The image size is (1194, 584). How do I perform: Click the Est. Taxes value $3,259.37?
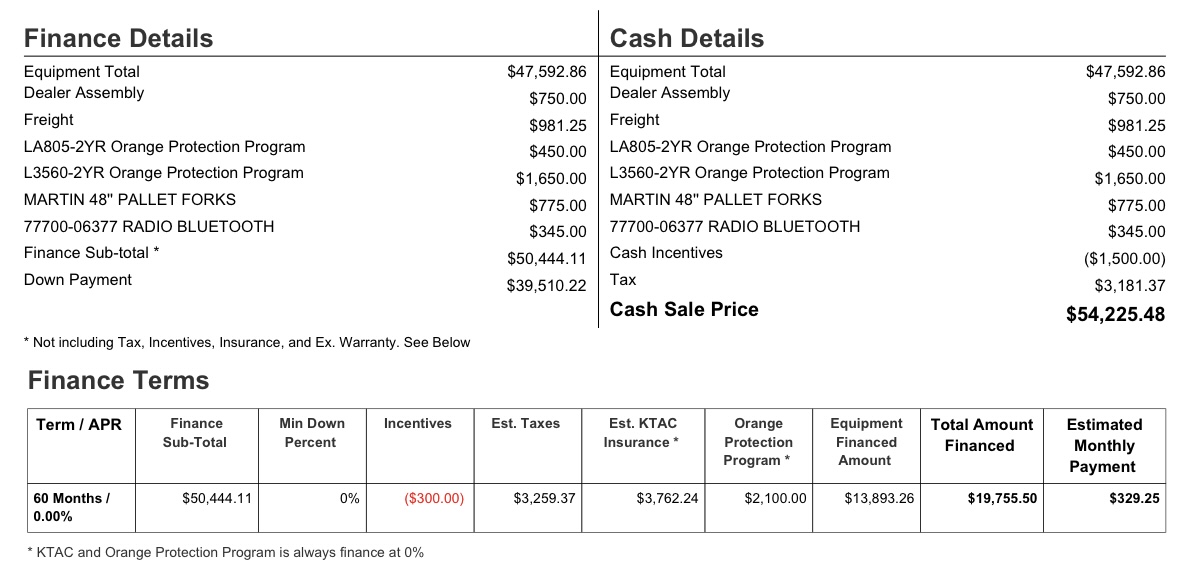544,499
